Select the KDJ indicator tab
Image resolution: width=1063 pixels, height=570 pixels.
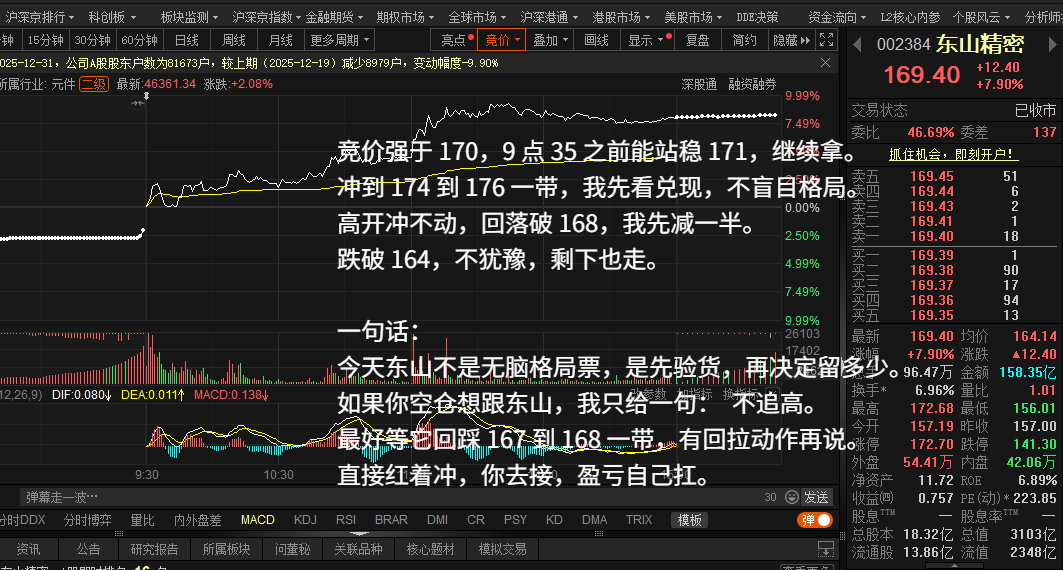(x=305, y=520)
